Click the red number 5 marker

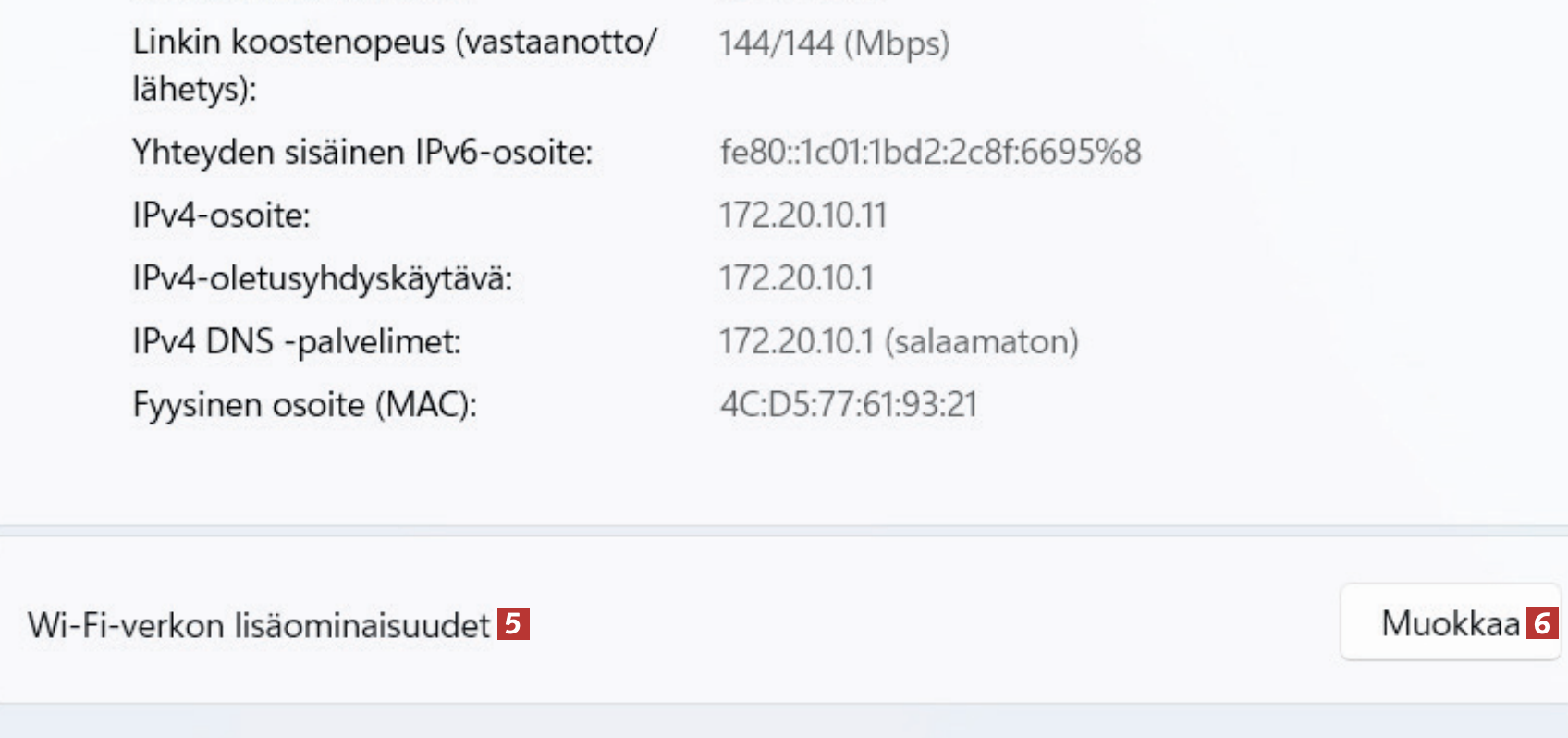pyautogui.click(x=513, y=623)
